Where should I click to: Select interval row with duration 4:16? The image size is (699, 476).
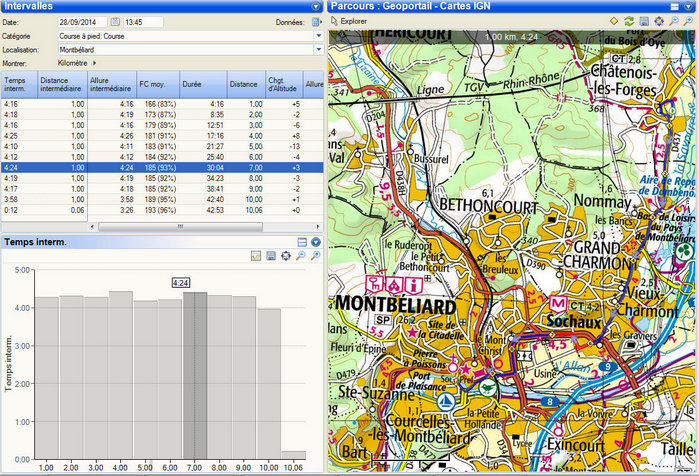tap(162, 104)
